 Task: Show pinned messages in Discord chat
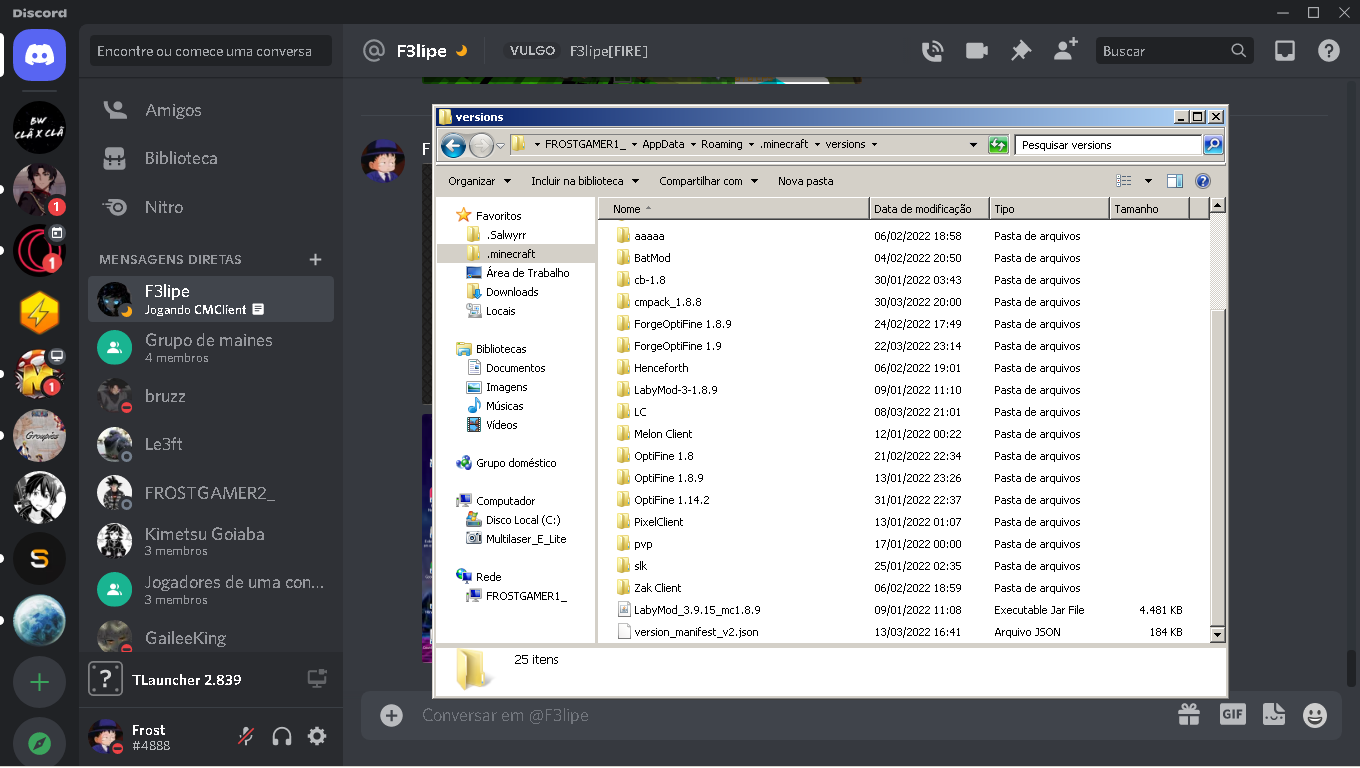tap(1021, 51)
